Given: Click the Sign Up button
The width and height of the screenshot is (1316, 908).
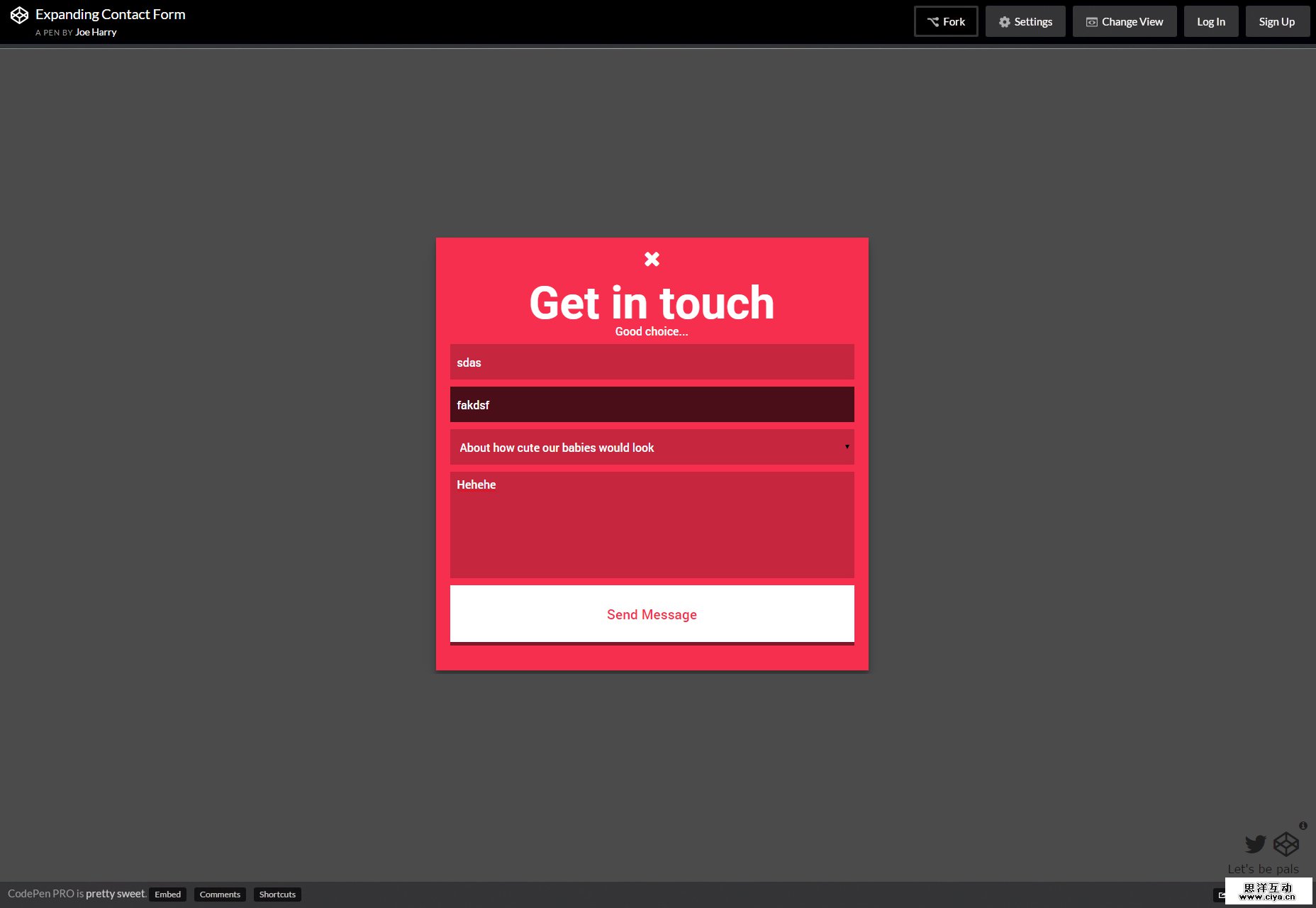Looking at the screenshot, I should 1277,21.
